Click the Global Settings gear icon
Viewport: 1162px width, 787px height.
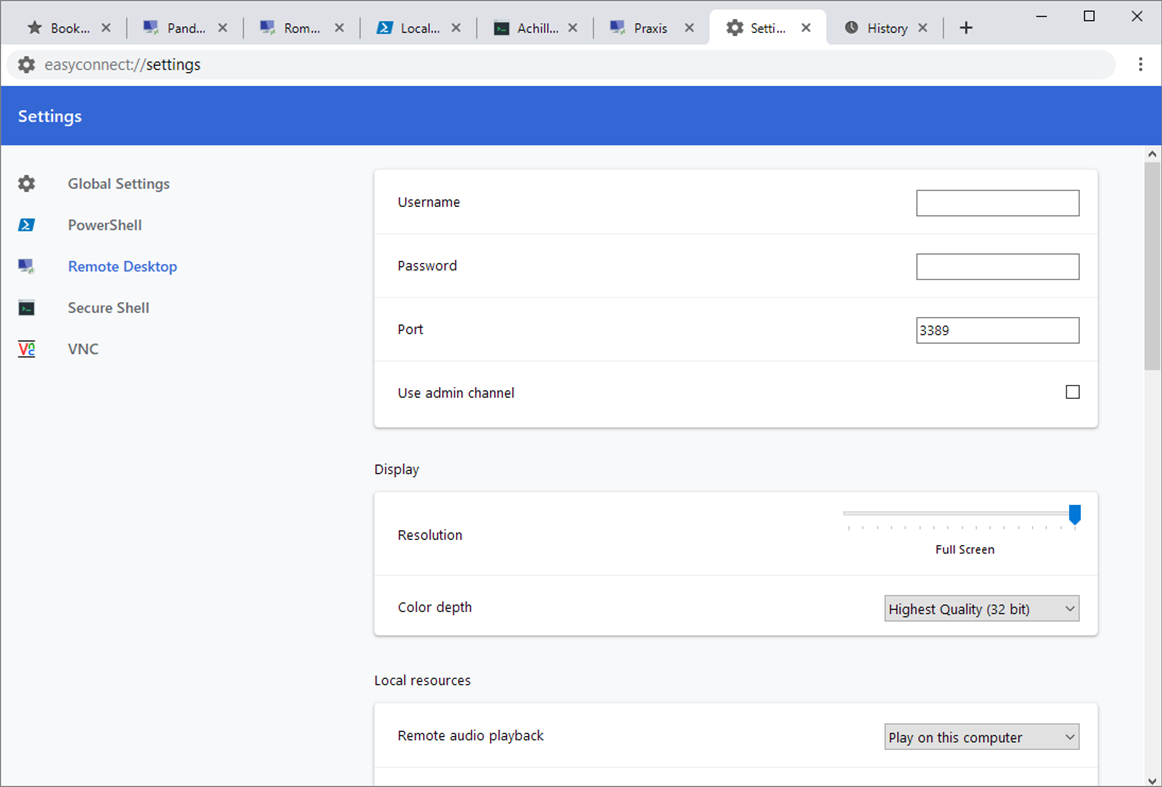point(27,184)
